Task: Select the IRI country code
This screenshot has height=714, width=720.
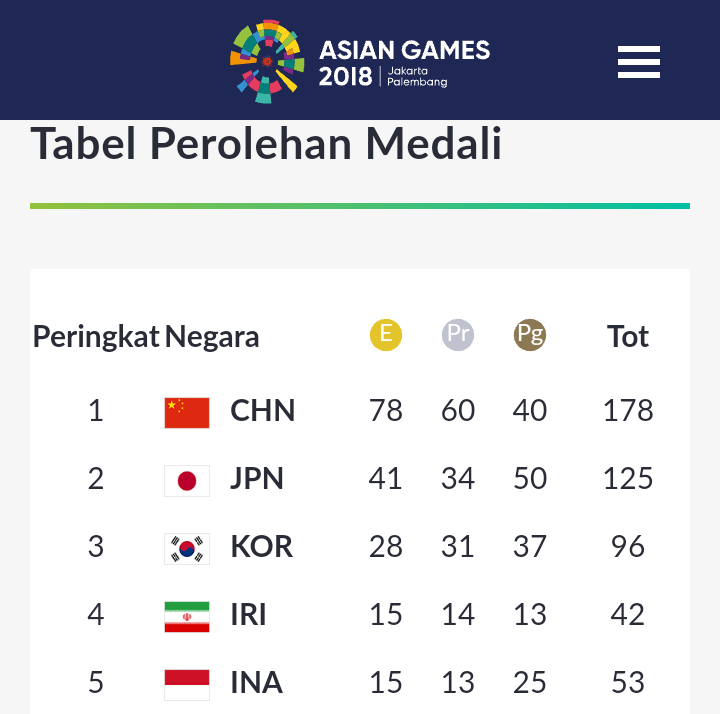Action: click(x=248, y=614)
